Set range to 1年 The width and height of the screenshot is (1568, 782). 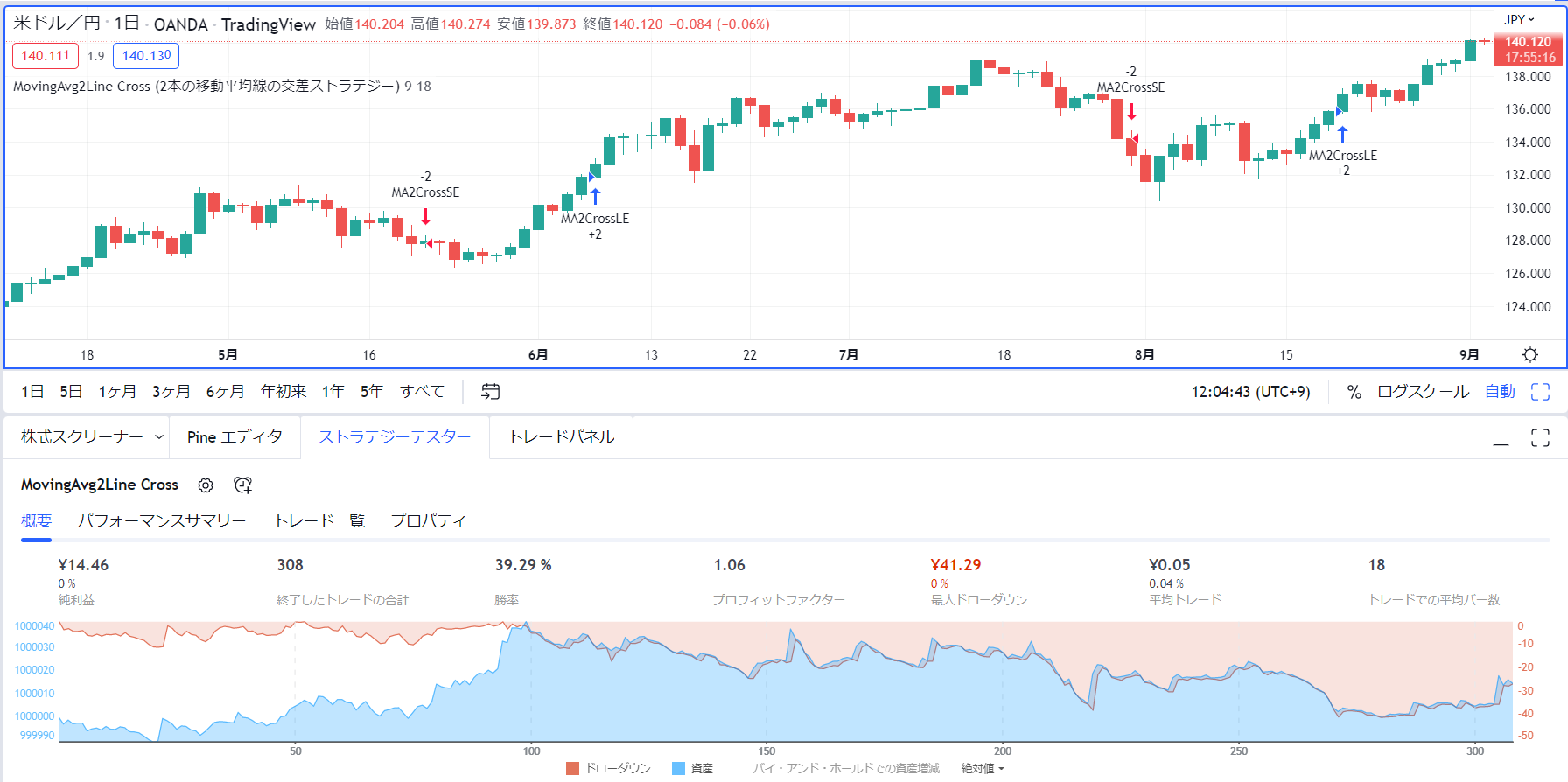(x=333, y=391)
